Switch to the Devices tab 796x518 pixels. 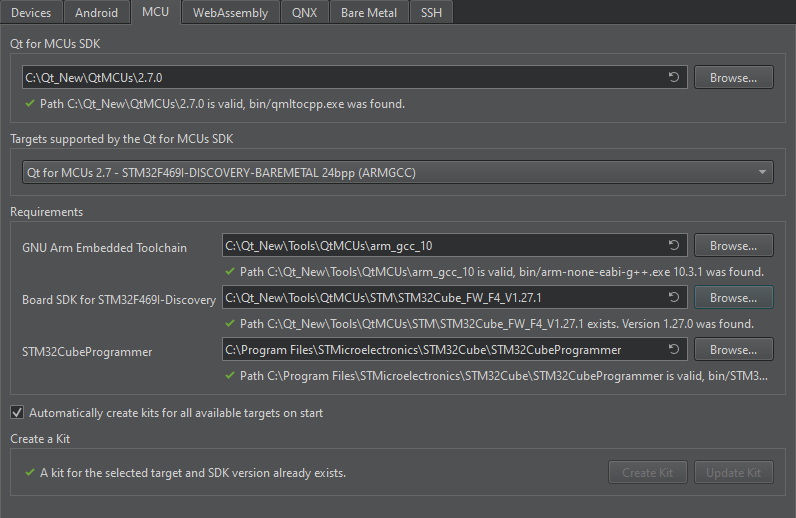pos(31,13)
